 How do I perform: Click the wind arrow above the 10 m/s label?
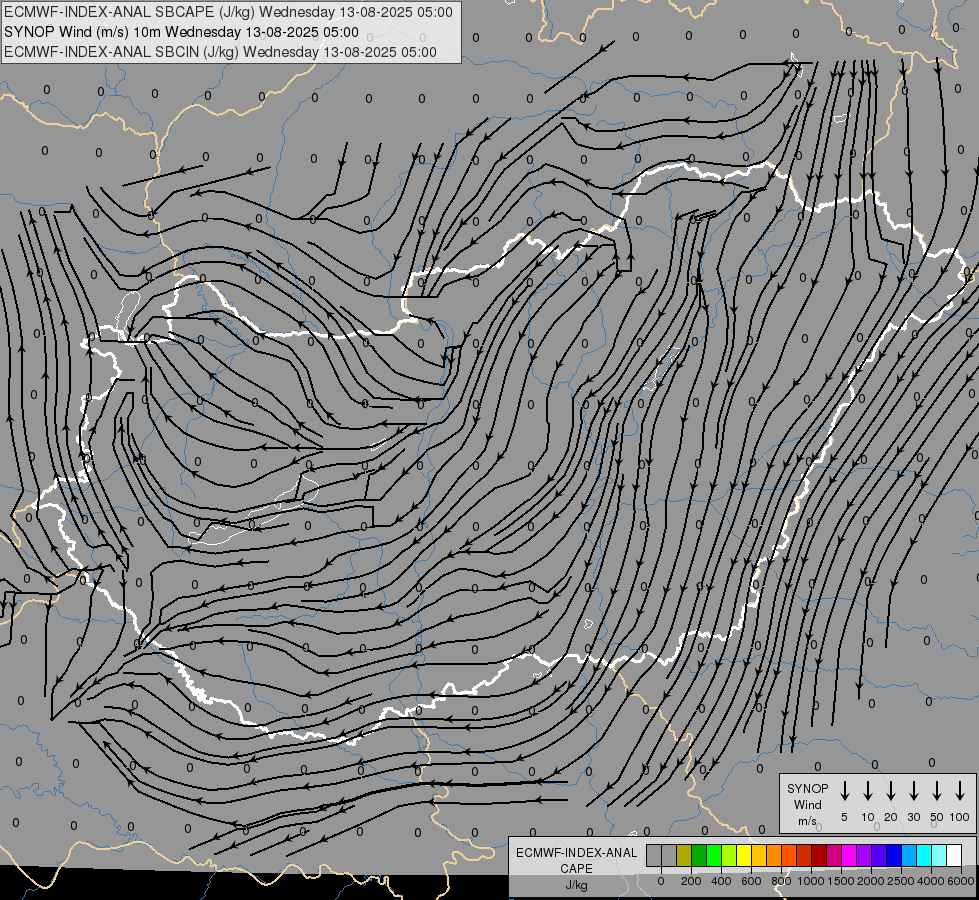pos(868,790)
